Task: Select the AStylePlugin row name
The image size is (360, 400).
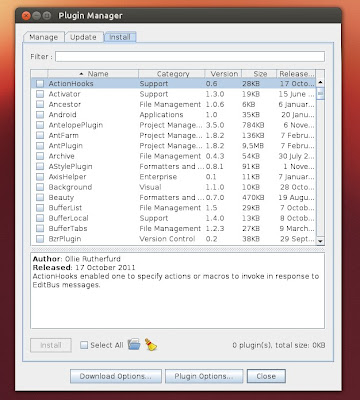Action: (x=70, y=166)
